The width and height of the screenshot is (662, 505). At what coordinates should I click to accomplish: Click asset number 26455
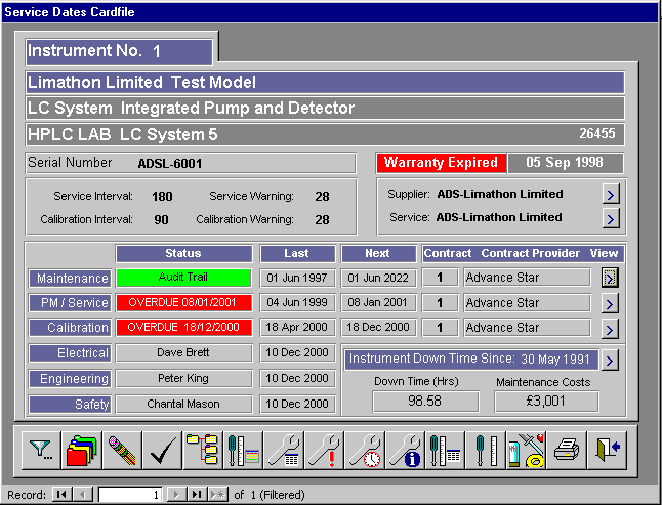597,133
